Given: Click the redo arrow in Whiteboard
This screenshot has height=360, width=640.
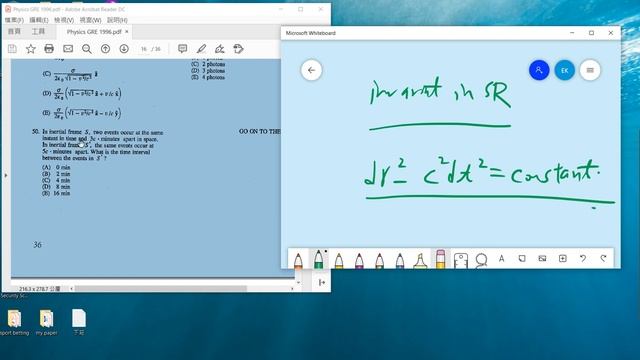Looking at the screenshot, I should click(603, 258).
